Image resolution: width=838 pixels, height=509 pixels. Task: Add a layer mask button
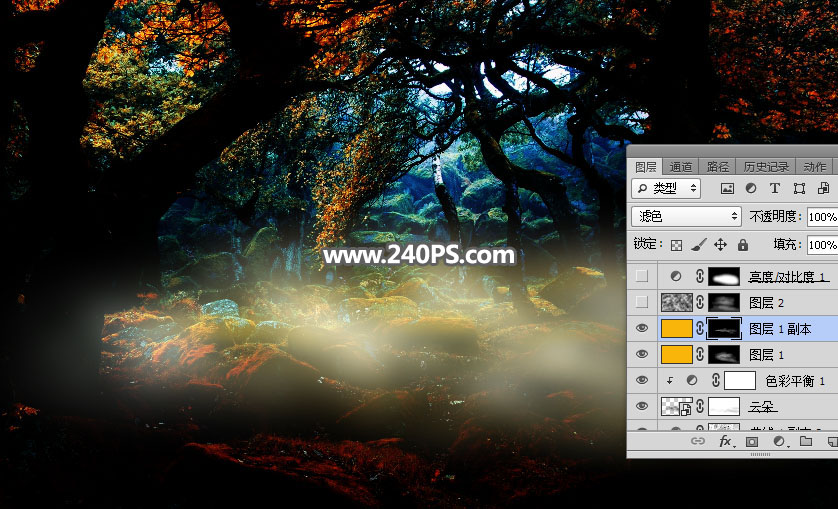click(752, 442)
